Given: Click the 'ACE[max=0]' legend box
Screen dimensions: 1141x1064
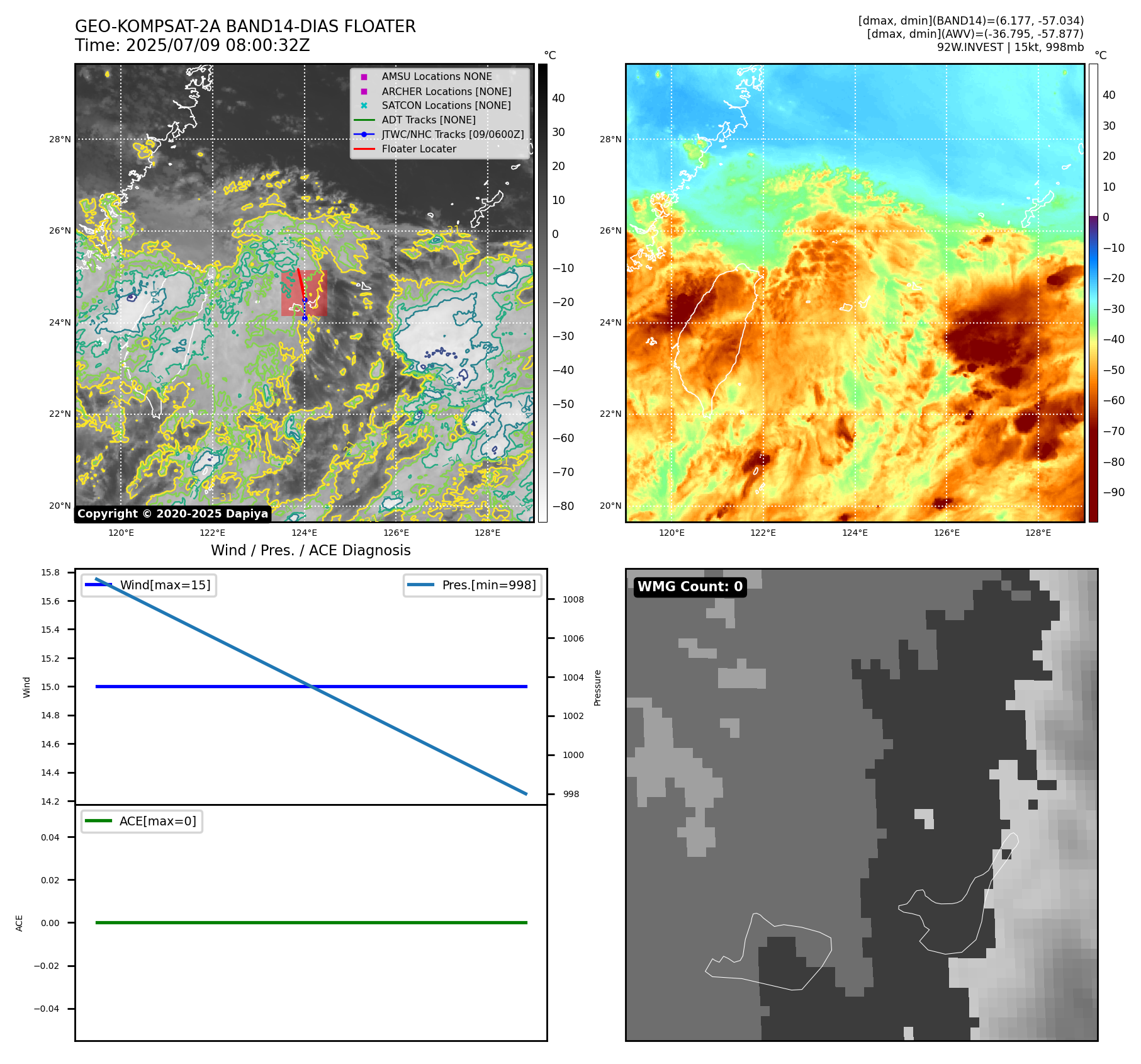Looking at the screenshot, I should (142, 821).
